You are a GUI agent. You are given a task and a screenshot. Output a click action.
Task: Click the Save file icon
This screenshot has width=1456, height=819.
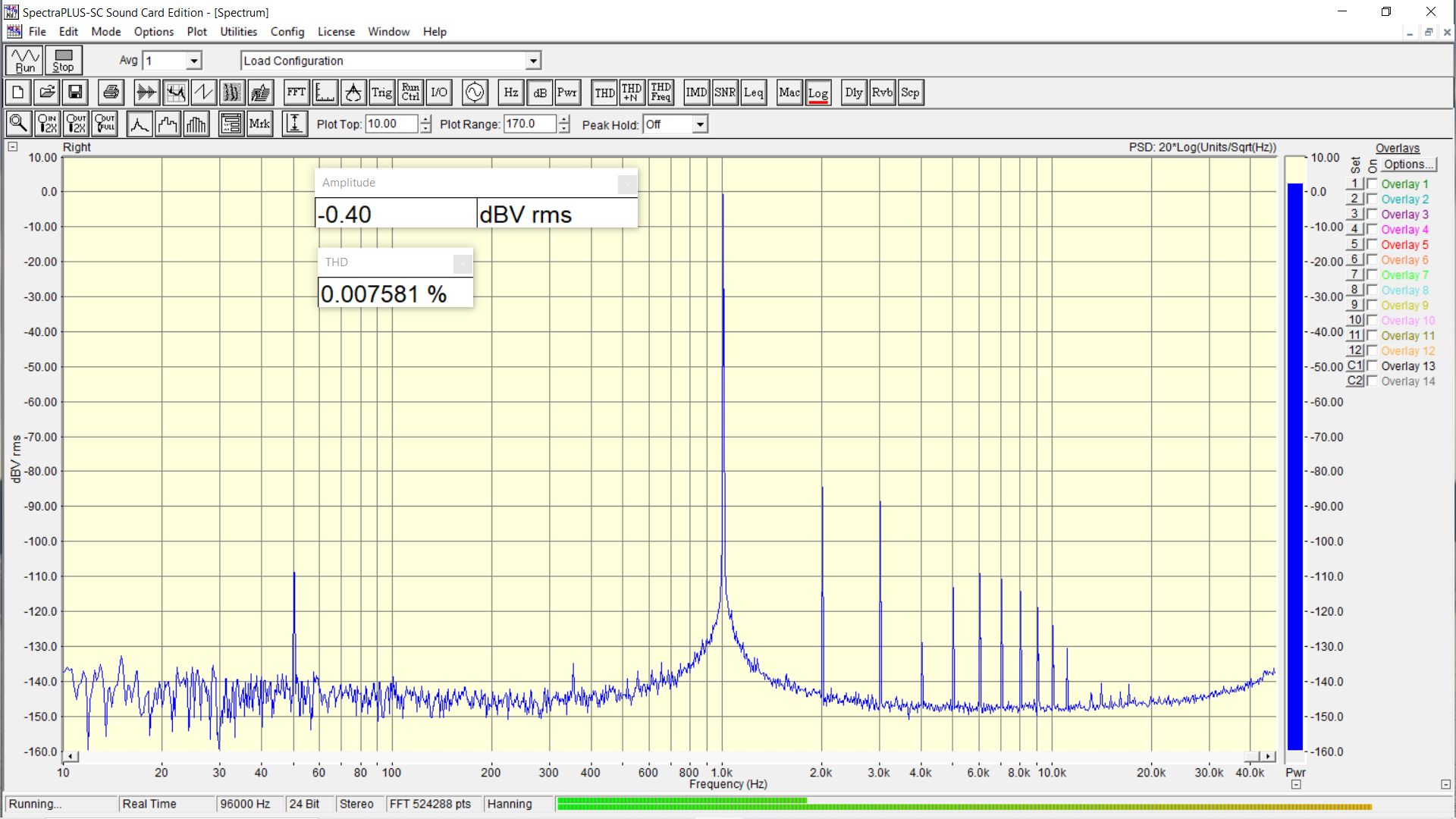75,93
